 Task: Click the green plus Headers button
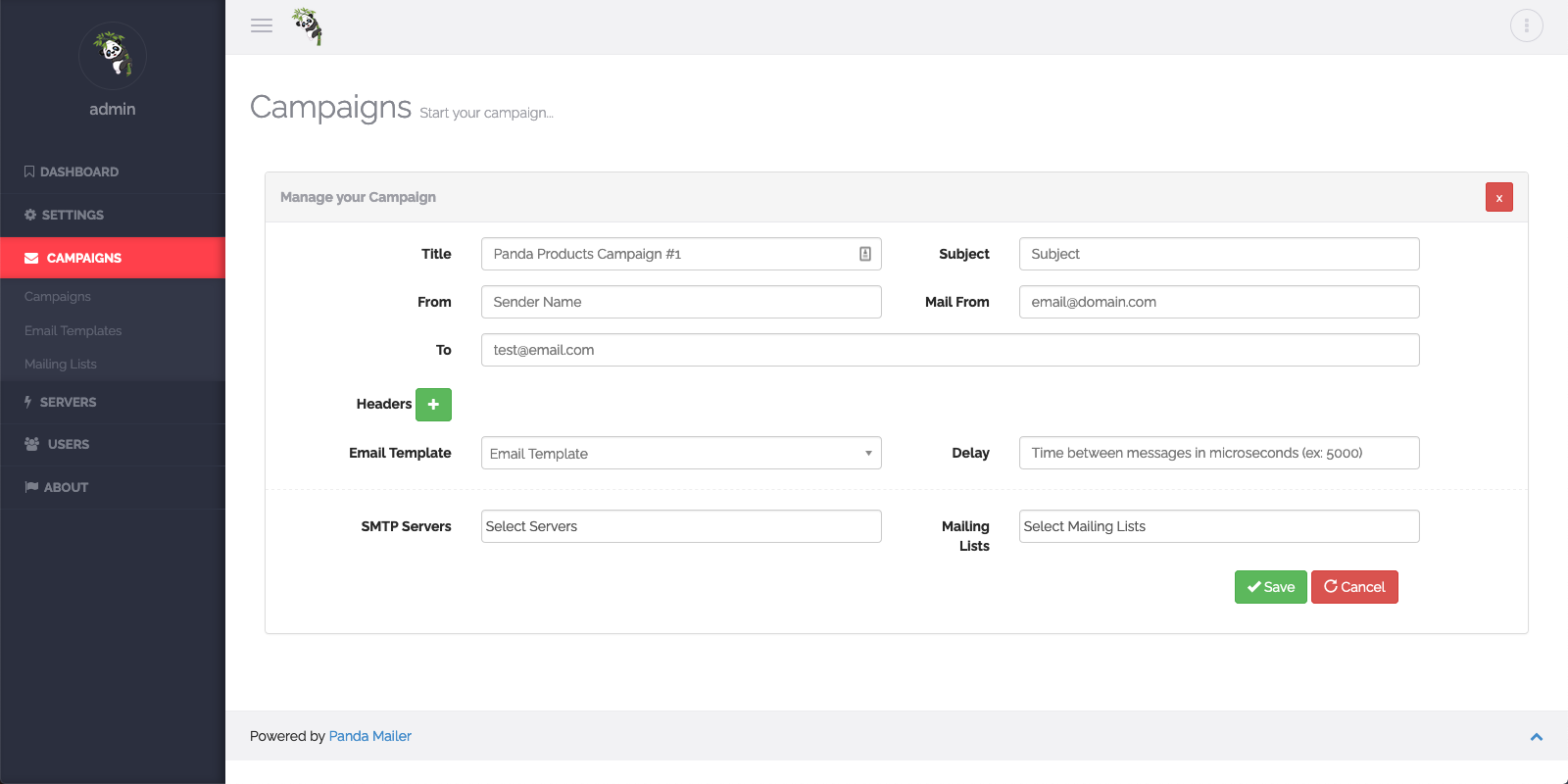(x=433, y=404)
